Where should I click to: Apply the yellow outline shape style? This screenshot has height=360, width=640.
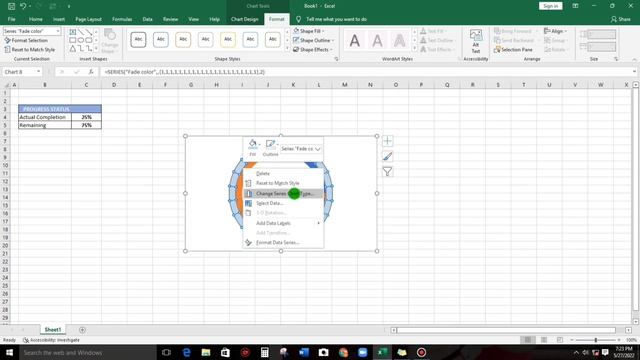tap(228, 40)
